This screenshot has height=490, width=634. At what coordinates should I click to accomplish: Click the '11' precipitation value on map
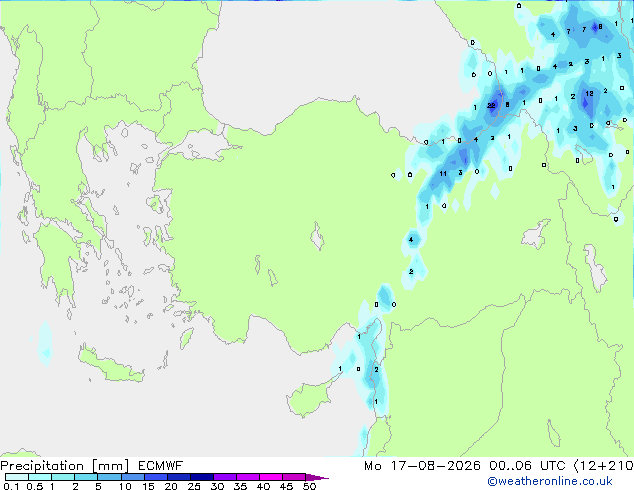(443, 173)
